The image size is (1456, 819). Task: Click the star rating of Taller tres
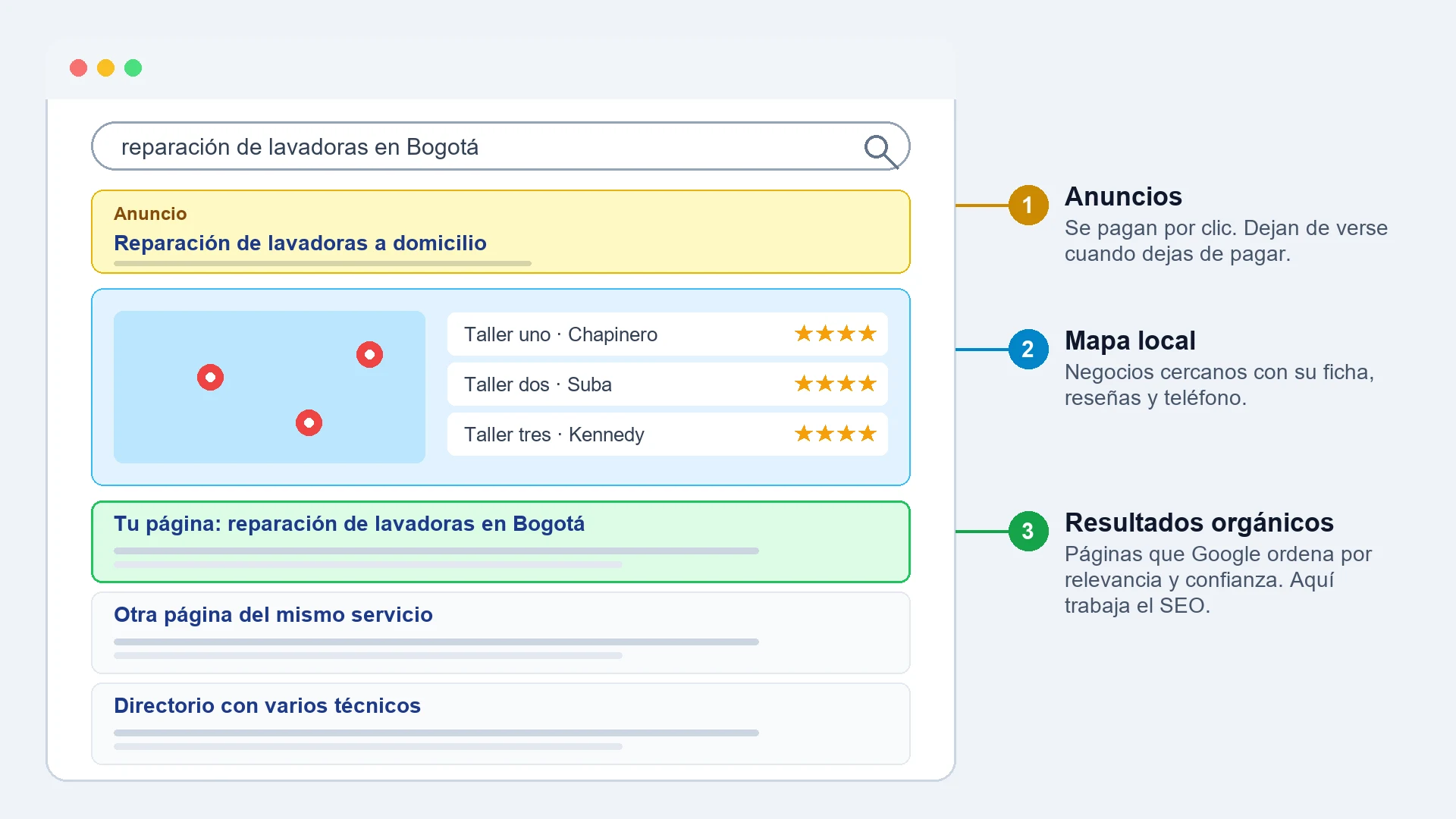(835, 434)
